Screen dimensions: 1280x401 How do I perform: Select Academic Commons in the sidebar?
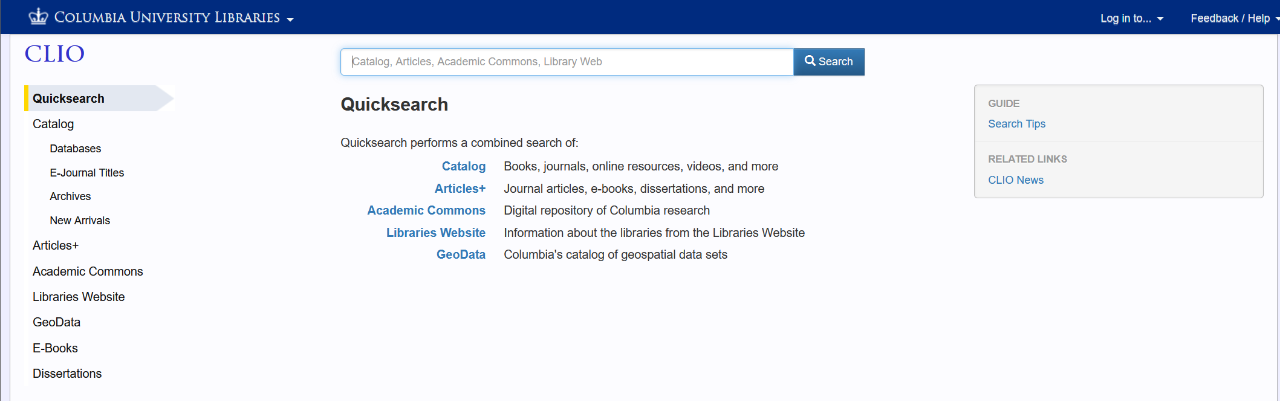pos(88,271)
